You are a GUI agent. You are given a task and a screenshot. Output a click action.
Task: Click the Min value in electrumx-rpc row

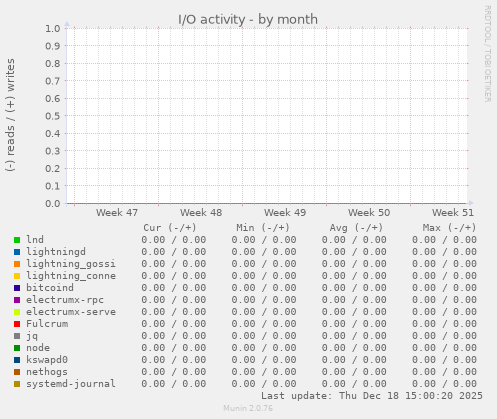click(264, 300)
